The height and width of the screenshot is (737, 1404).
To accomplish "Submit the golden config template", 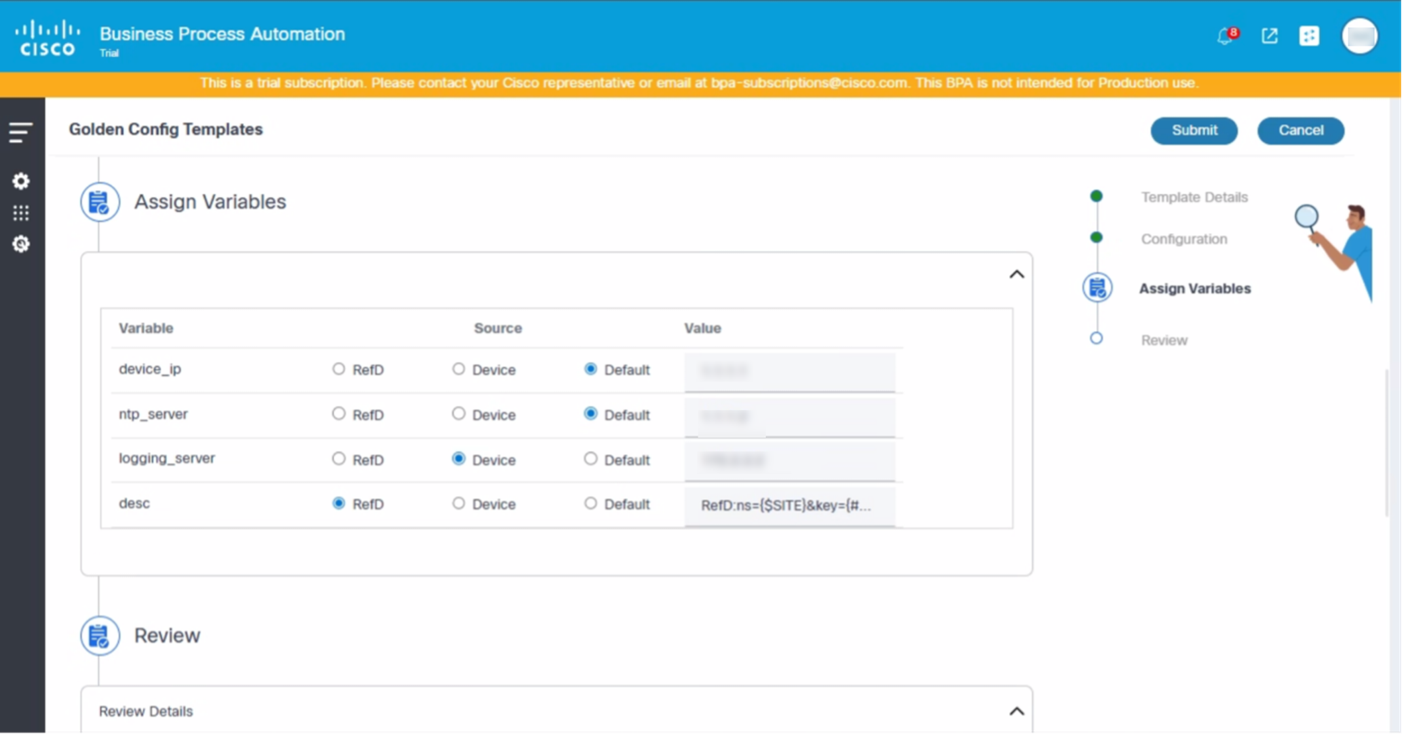I will 1194,130.
